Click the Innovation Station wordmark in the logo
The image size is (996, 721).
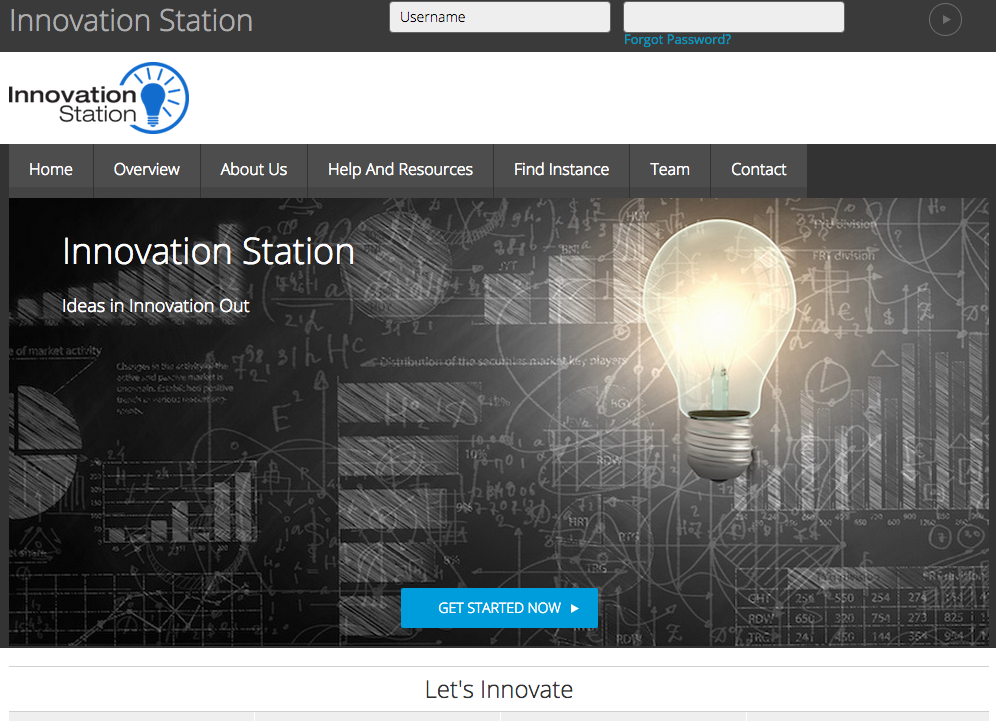72,104
